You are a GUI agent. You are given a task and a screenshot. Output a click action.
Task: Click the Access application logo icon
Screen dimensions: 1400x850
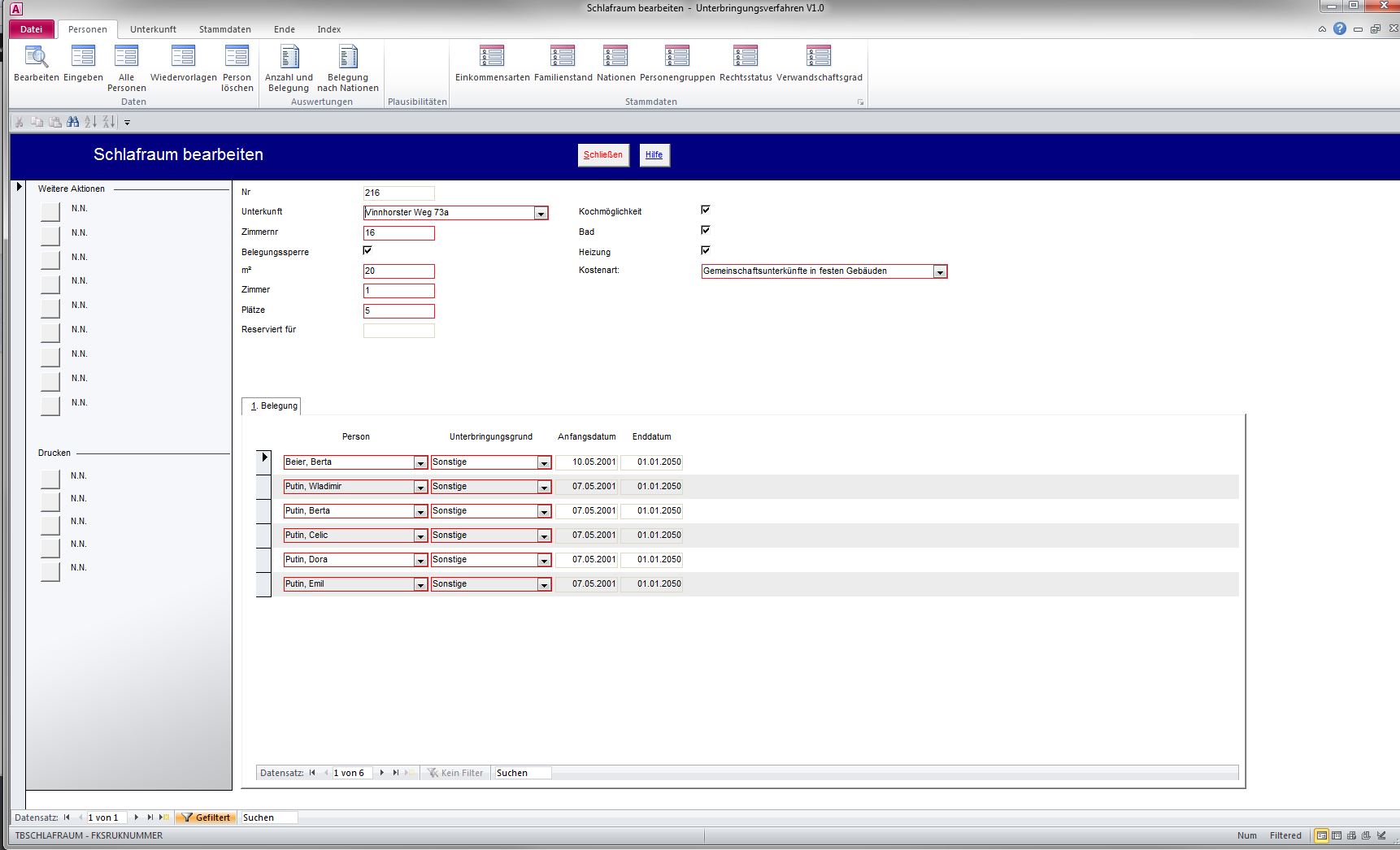click(x=15, y=9)
